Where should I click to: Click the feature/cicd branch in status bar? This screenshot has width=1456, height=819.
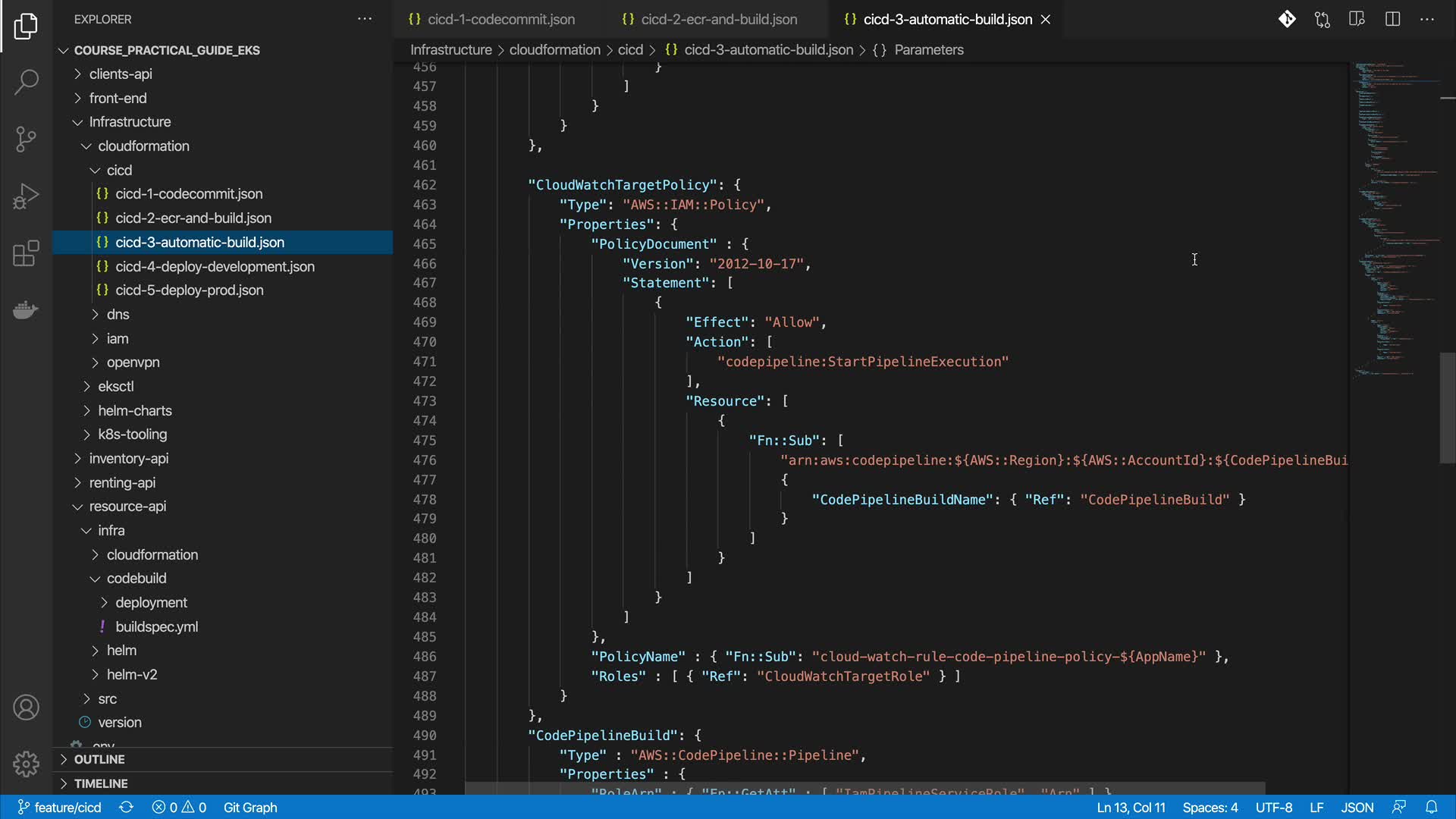[x=59, y=808]
